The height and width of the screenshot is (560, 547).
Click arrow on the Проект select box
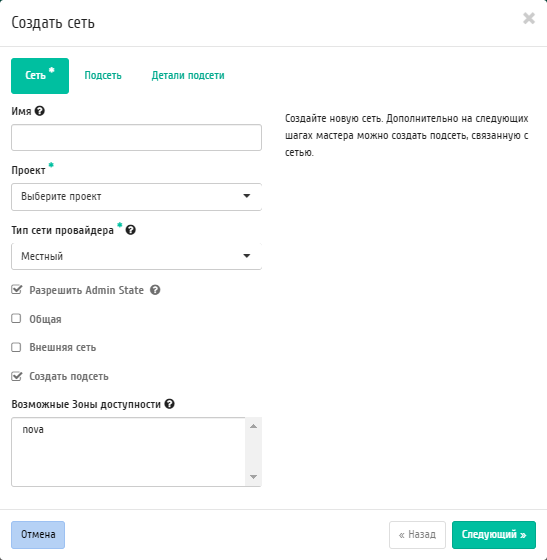246,196
